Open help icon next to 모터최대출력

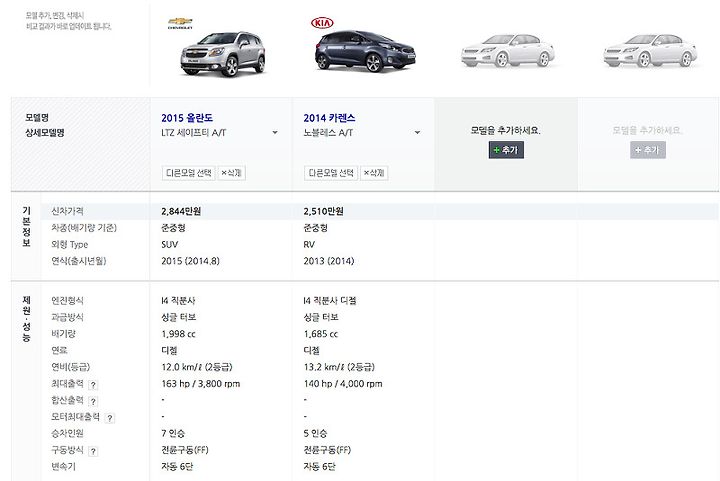coord(110,418)
